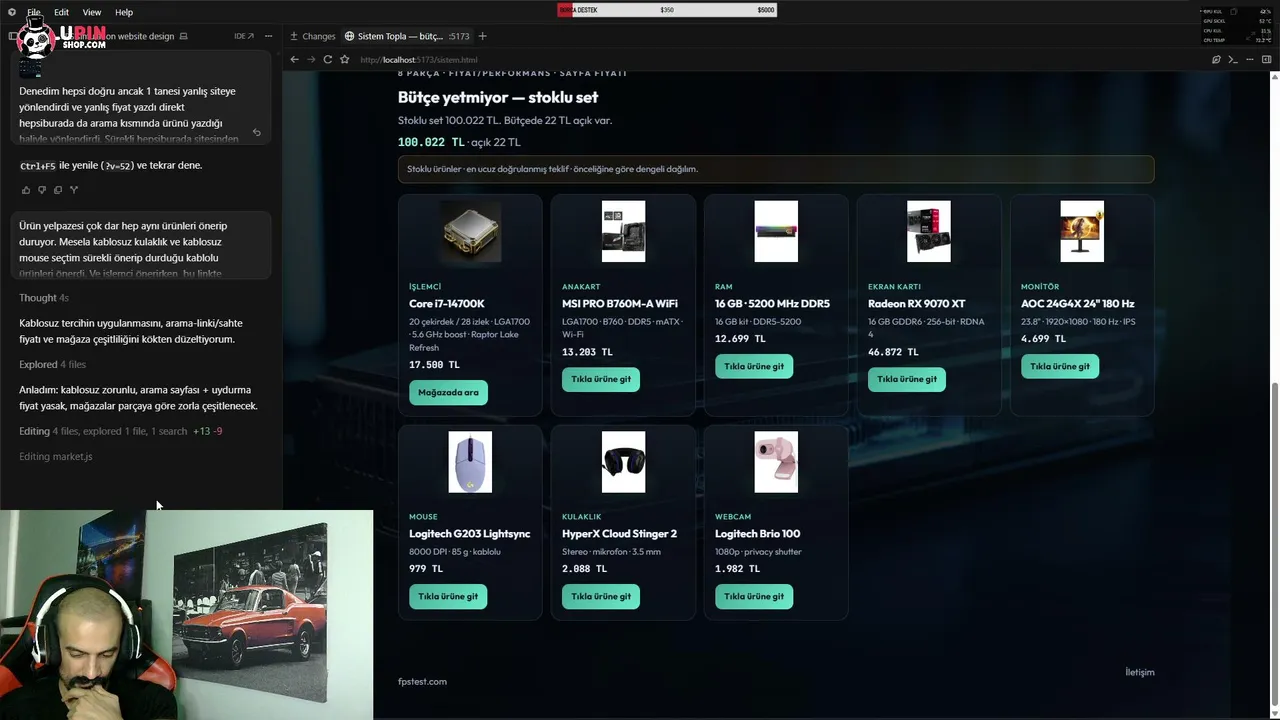Go to product for MSI PRO B760M-A WiFi
1280x720 pixels.
601,379
